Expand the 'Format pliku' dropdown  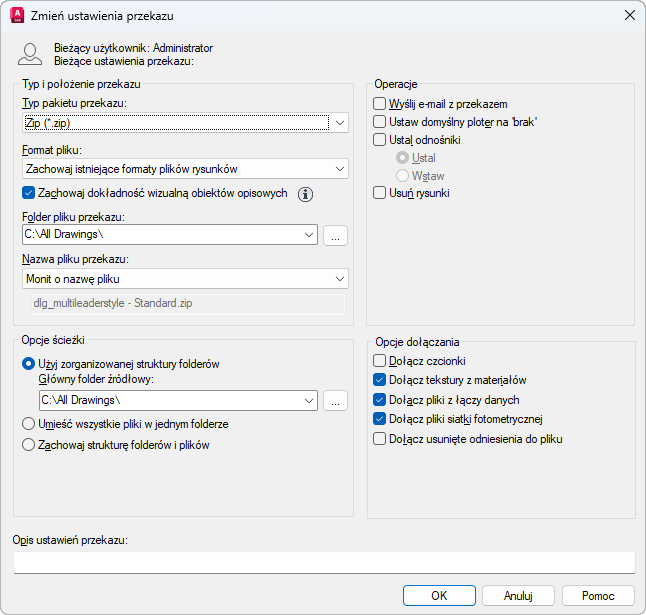pos(340,169)
